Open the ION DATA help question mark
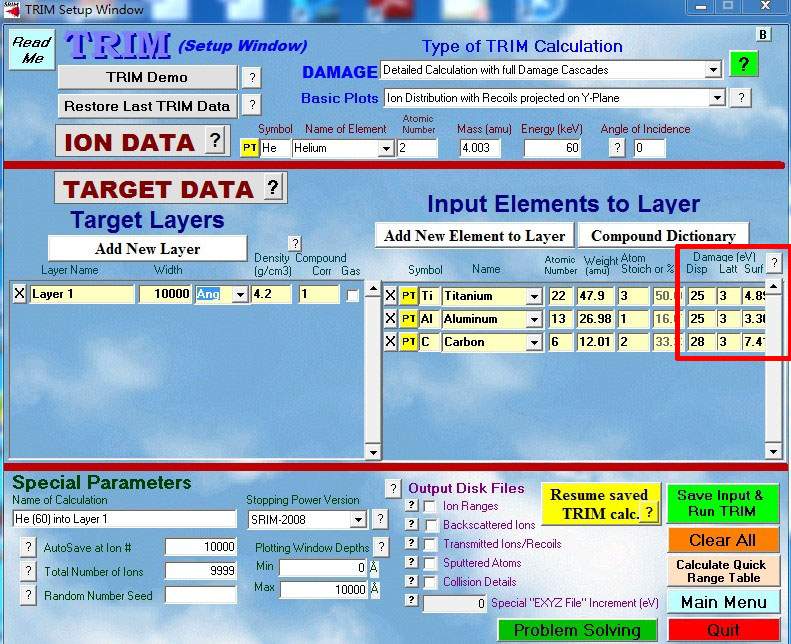 [x=215, y=140]
